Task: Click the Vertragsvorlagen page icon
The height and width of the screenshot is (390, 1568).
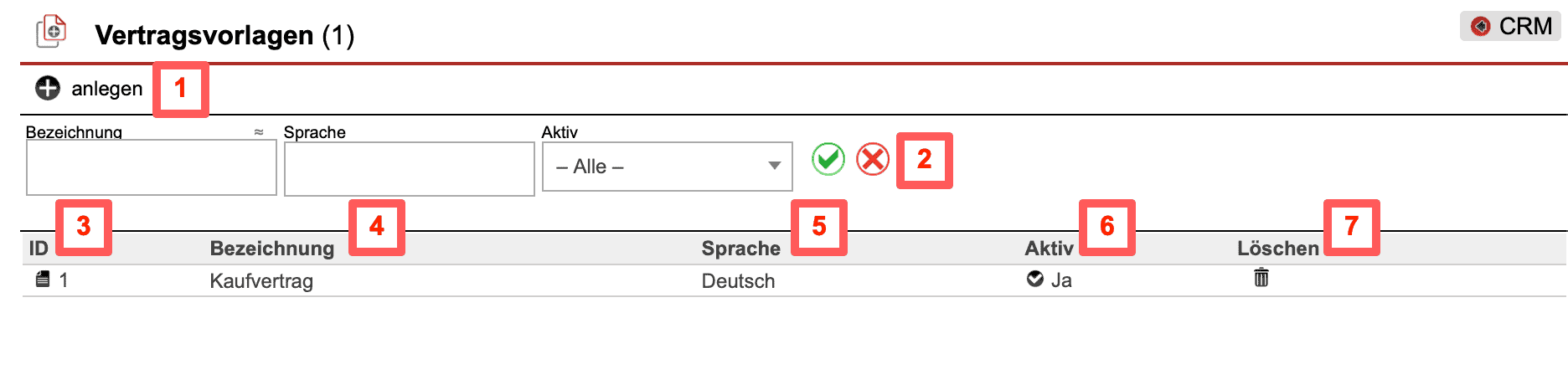Action: click(x=51, y=32)
